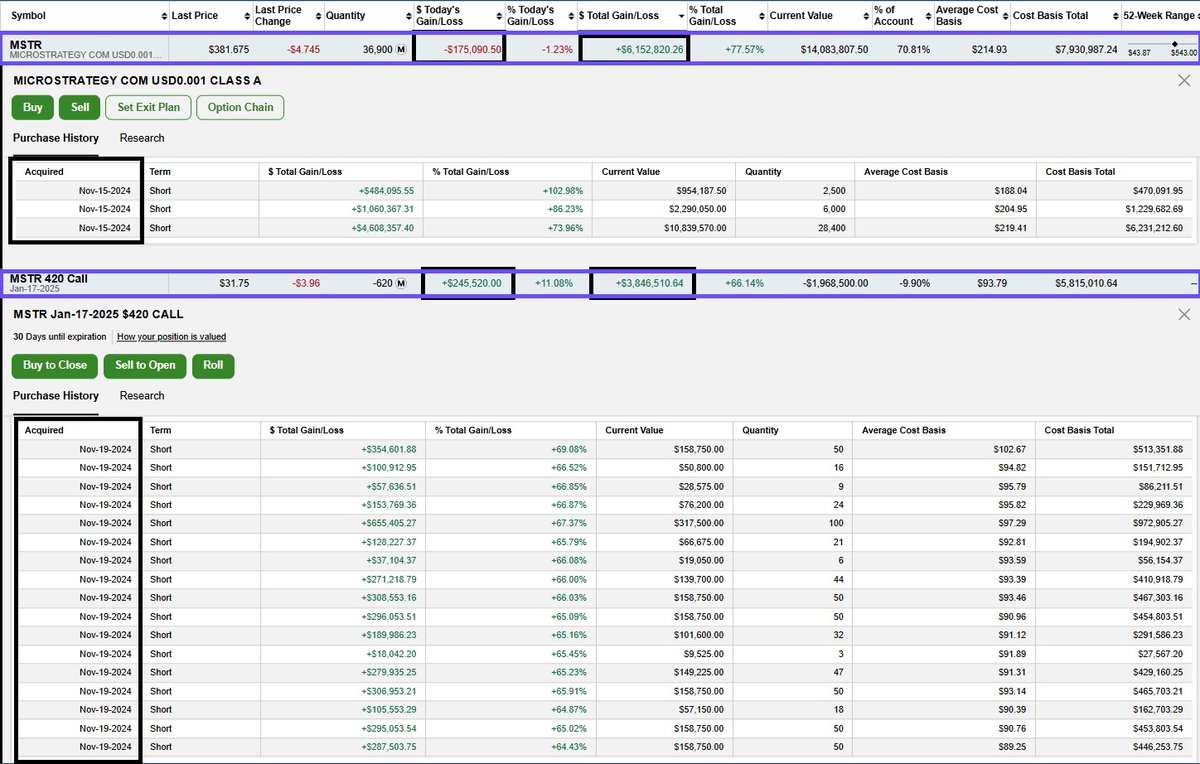Collapse the MSTR stock position row

point(600,49)
